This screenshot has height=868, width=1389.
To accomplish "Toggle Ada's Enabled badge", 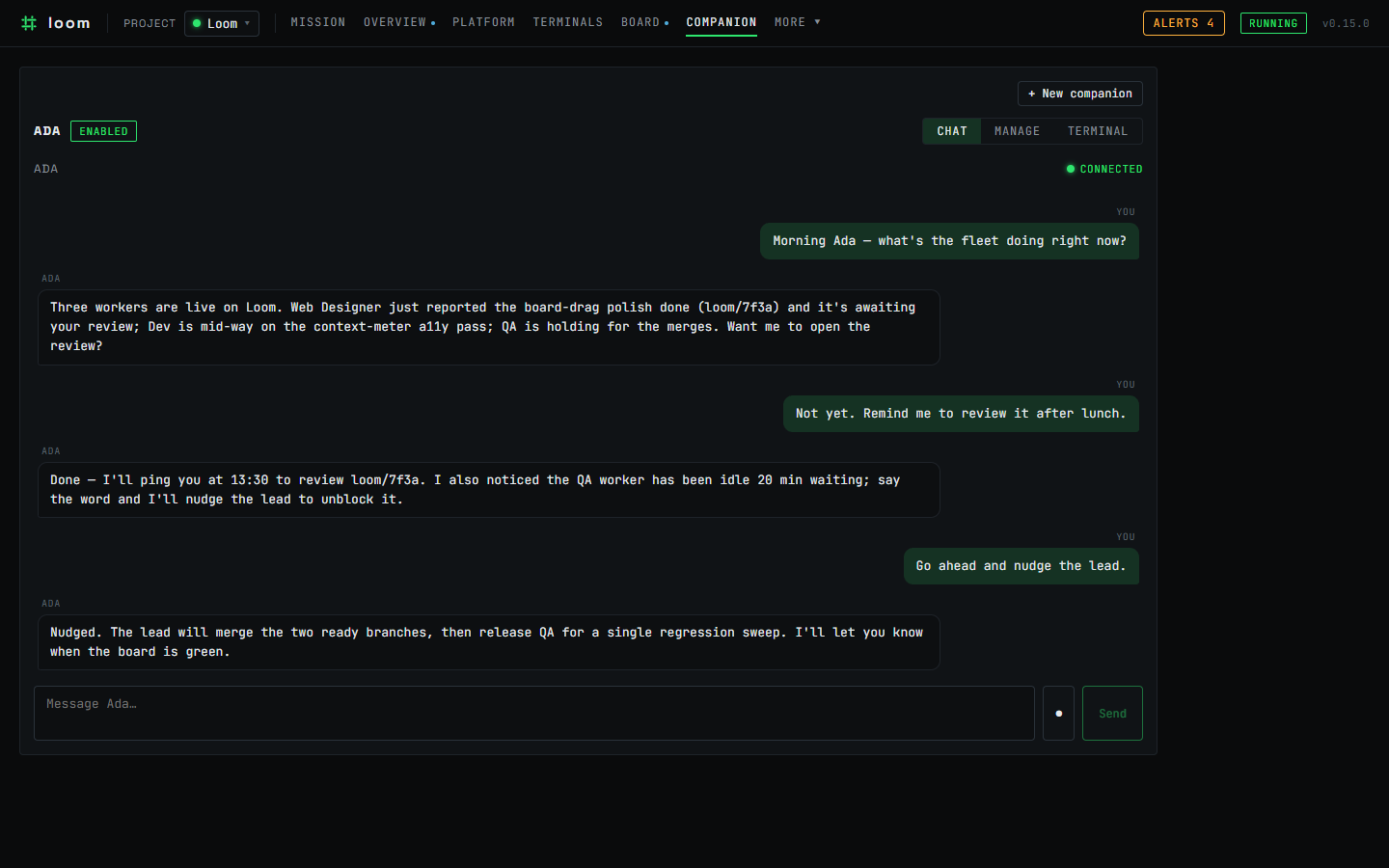I will pos(103,131).
